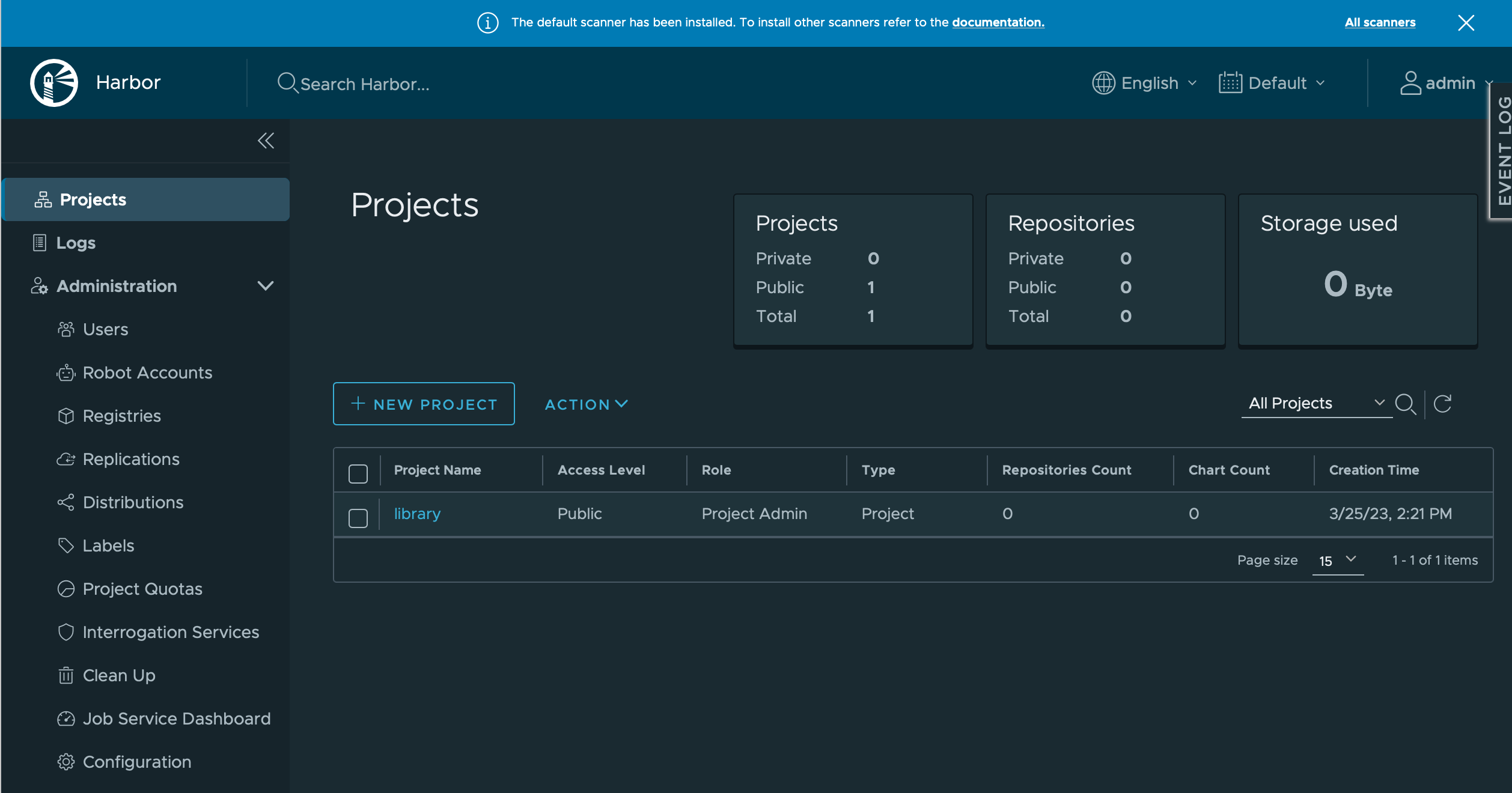This screenshot has width=1512, height=793.
Task: Select all projects with header checkbox
Action: (x=358, y=473)
